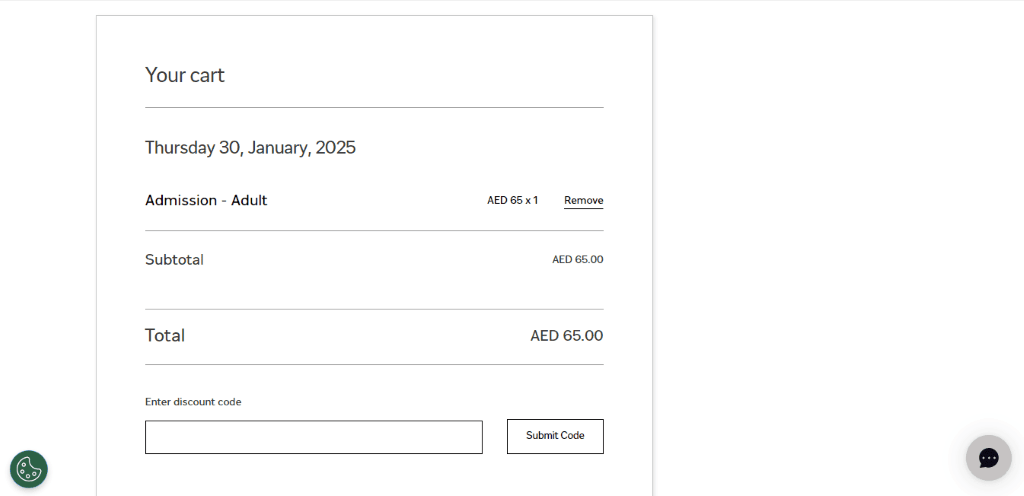This screenshot has width=1024, height=496.
Task: Click the 'Your cart' heading
Action: coord(184,75)
